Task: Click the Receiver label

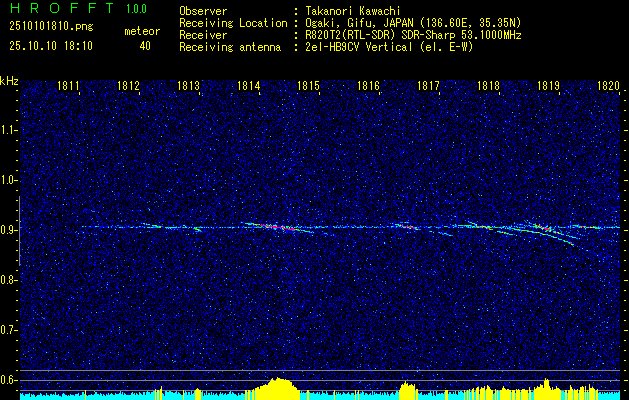Action: [203, 35]
